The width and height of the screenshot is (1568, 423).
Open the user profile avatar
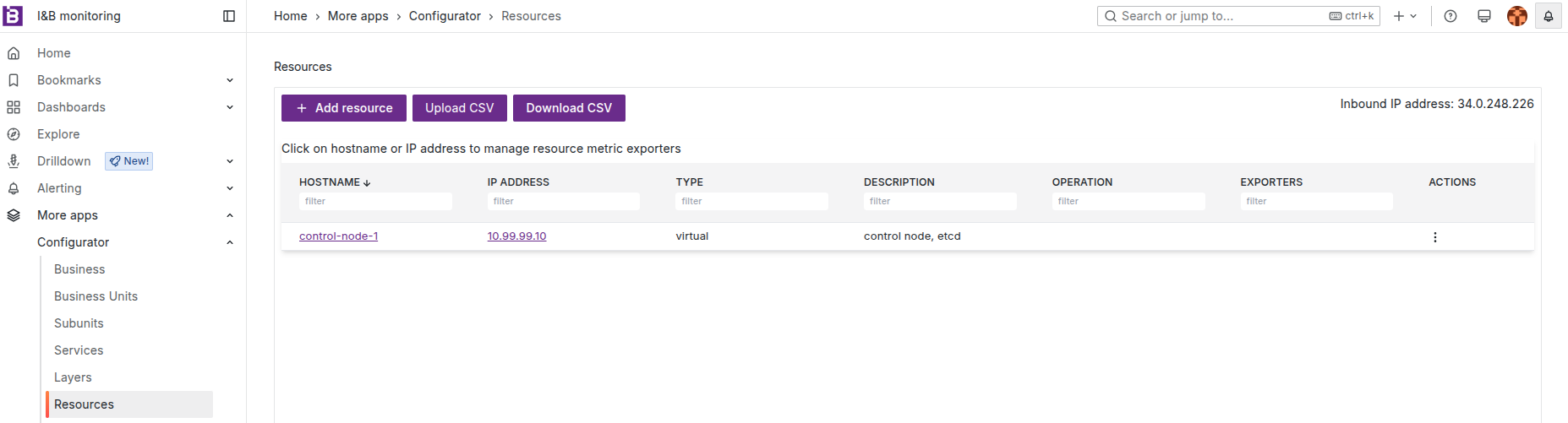pos(1517,16)
